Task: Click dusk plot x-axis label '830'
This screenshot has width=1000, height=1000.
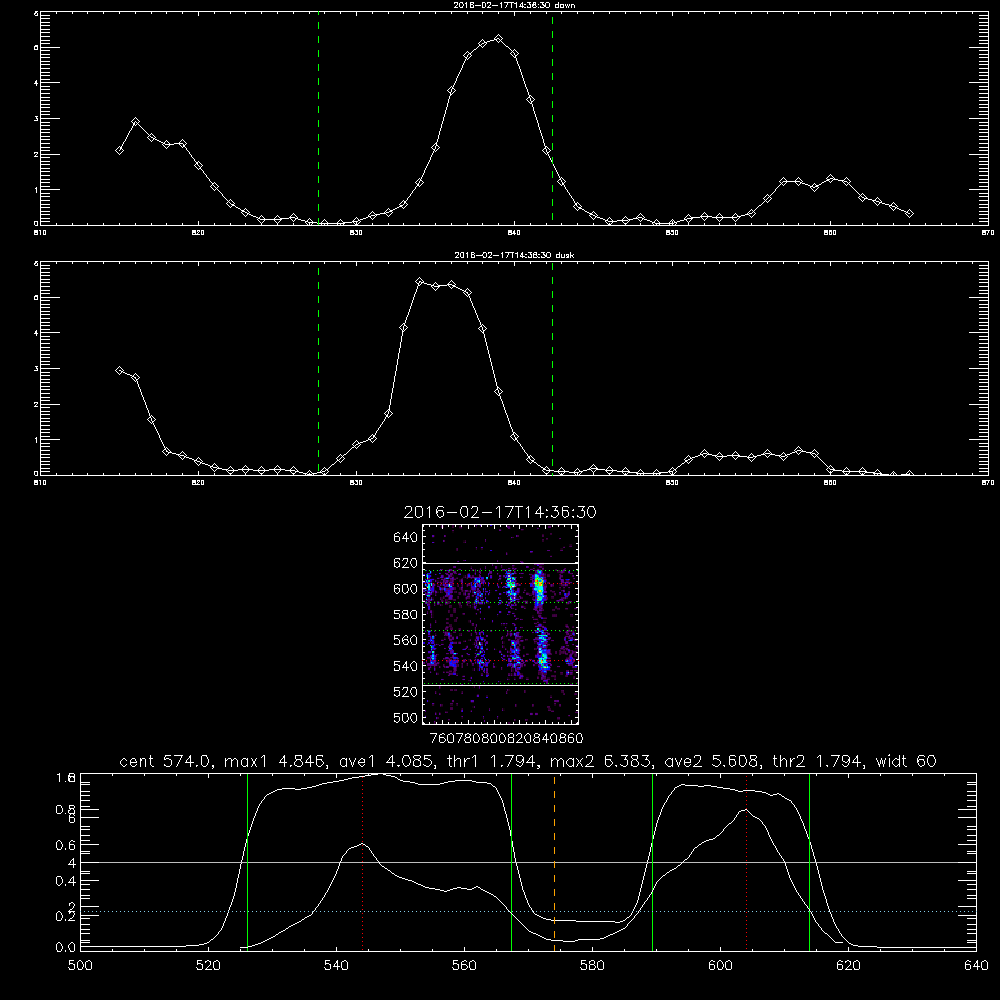Action: [x=356, y=483]
